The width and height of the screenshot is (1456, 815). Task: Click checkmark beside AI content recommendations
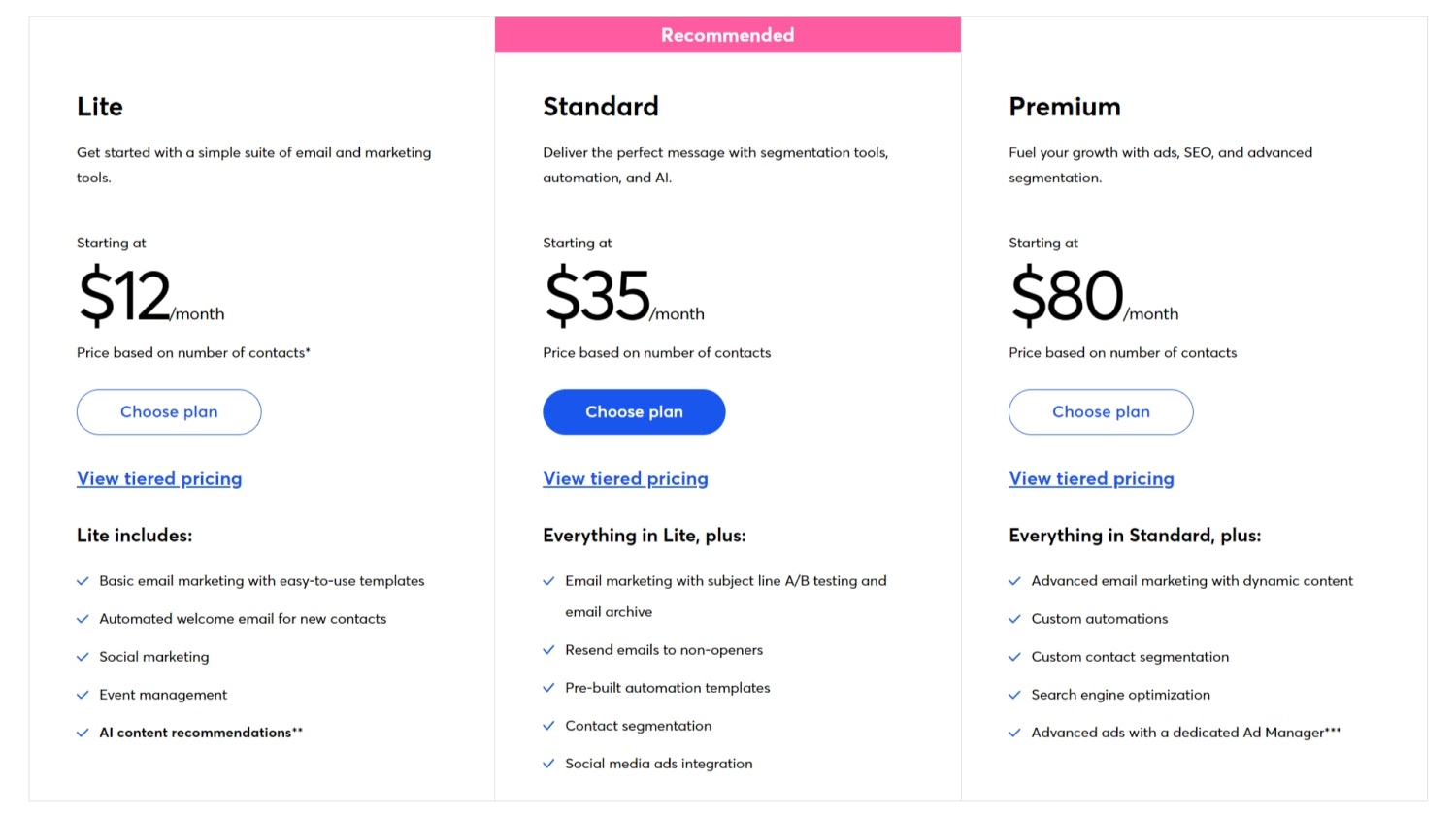click(83, 733)
